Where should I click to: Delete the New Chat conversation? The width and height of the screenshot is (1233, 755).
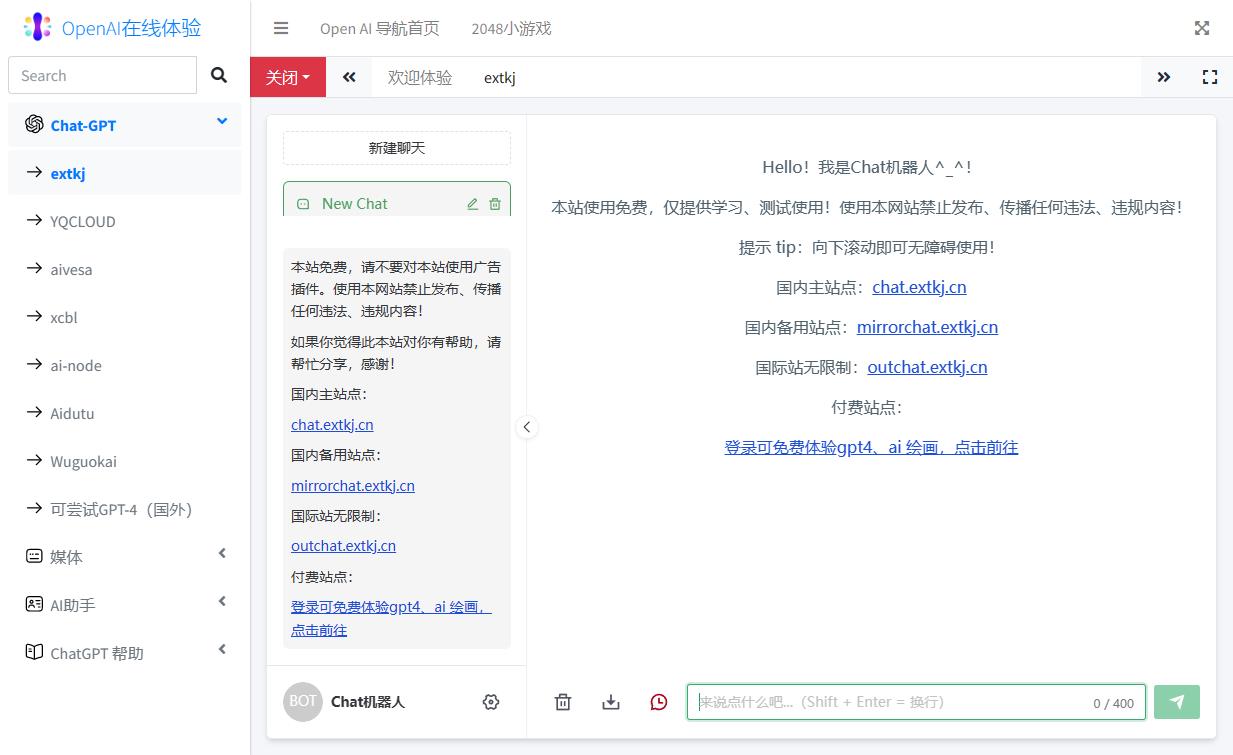(x=495, y=203)
